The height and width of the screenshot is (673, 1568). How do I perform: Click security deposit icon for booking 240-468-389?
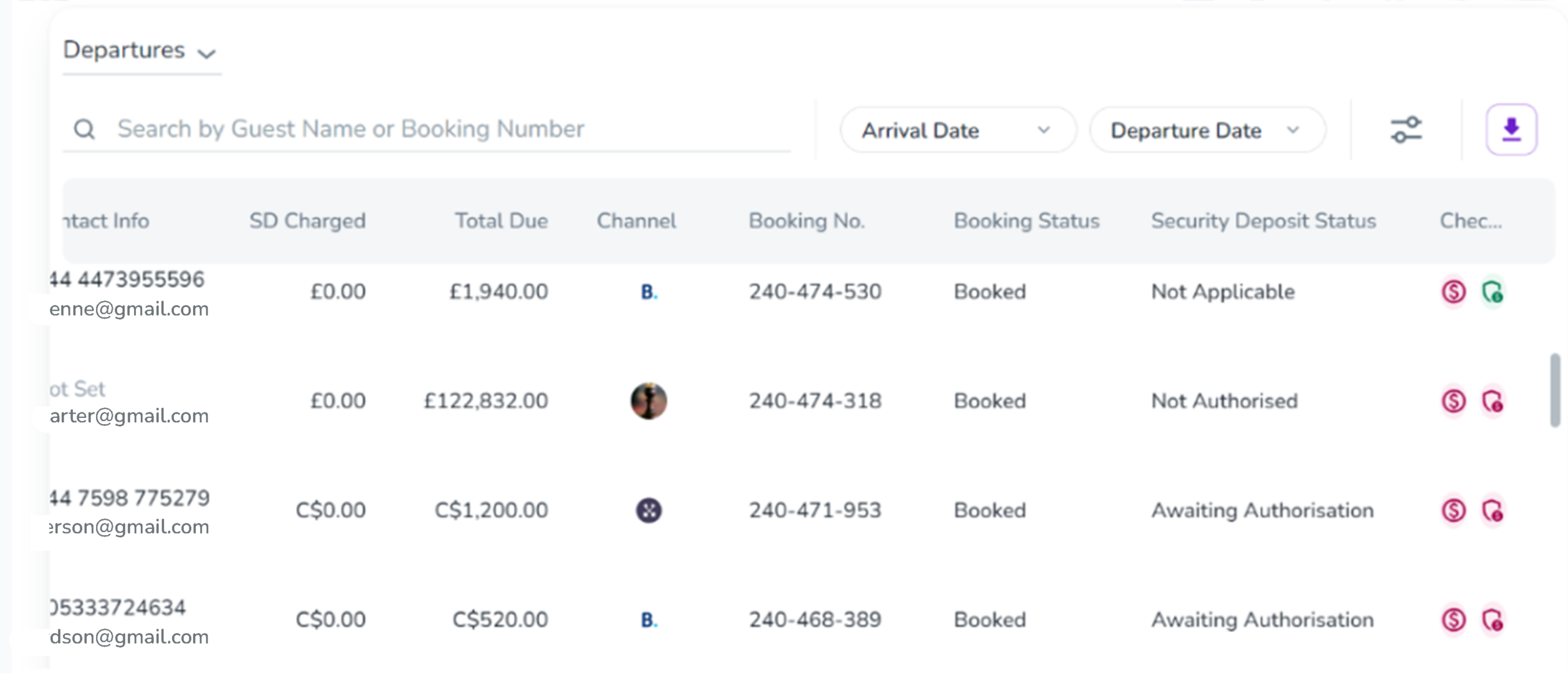click(x=1493, y=620)
